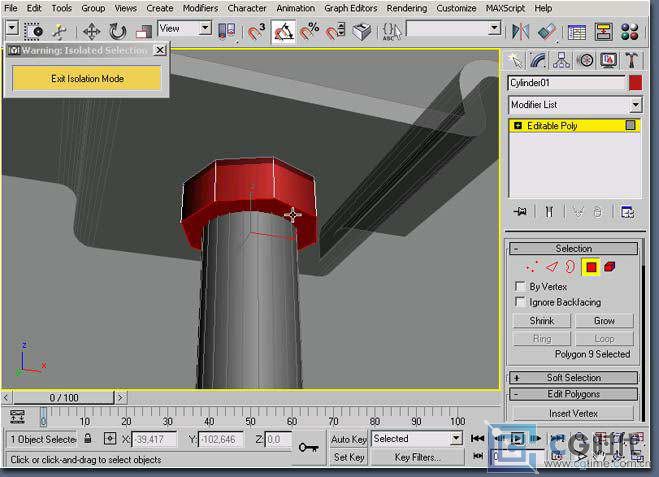659x477 pixels.
Task: Open the Graph Editors menu
Action: pos(351,8)
